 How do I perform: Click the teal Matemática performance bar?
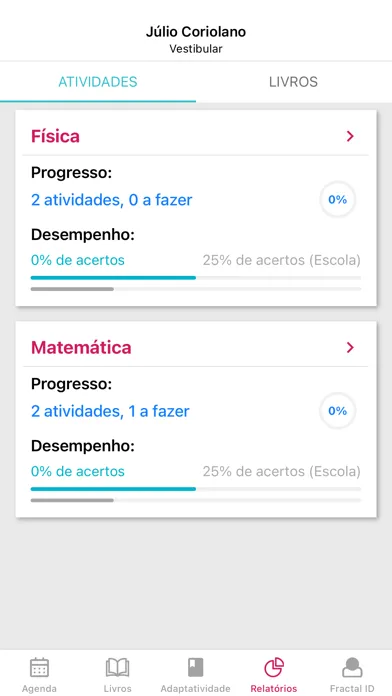coord(113,489)
